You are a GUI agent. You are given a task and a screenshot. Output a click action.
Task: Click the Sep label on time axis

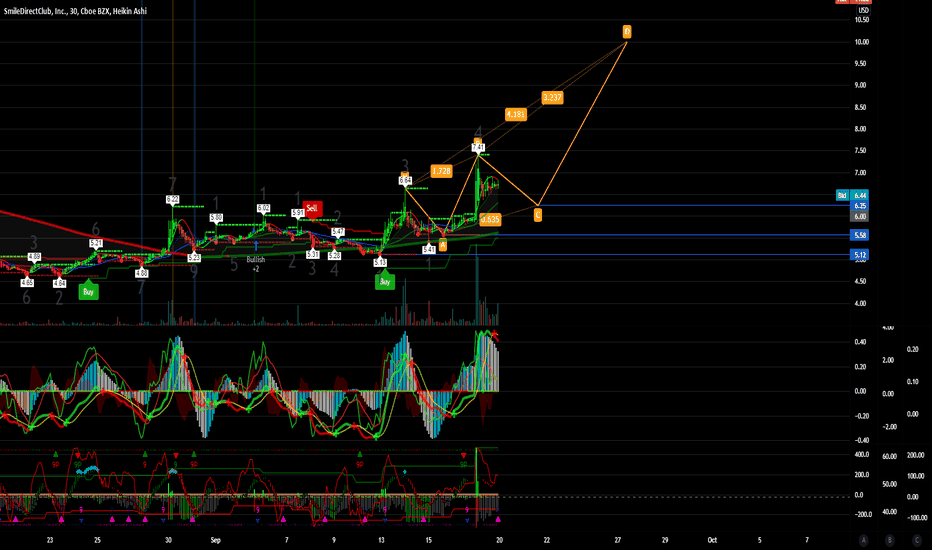click(215, 540)
